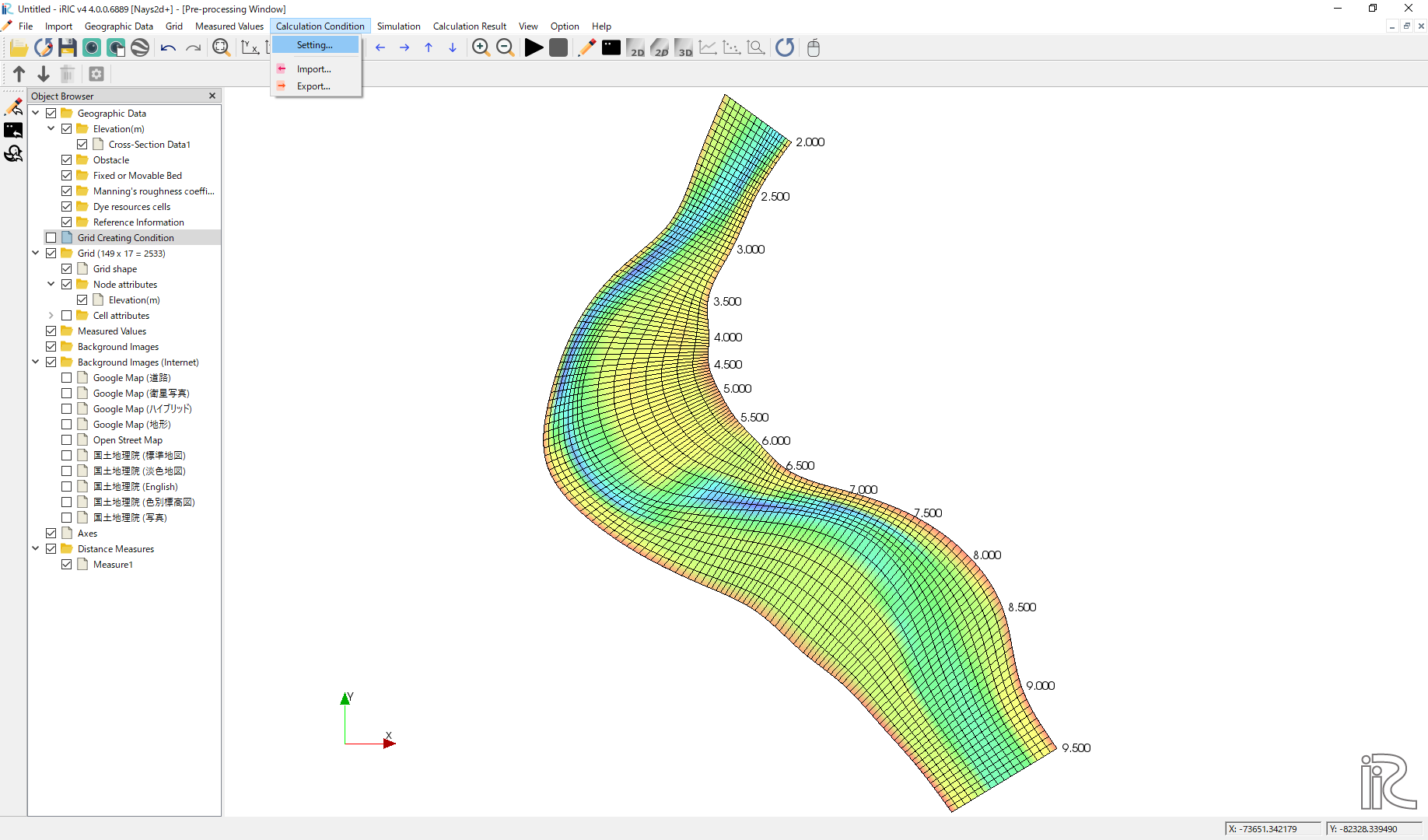
Task: Open the Calculation Result menu
Action: tap(470, 26)
